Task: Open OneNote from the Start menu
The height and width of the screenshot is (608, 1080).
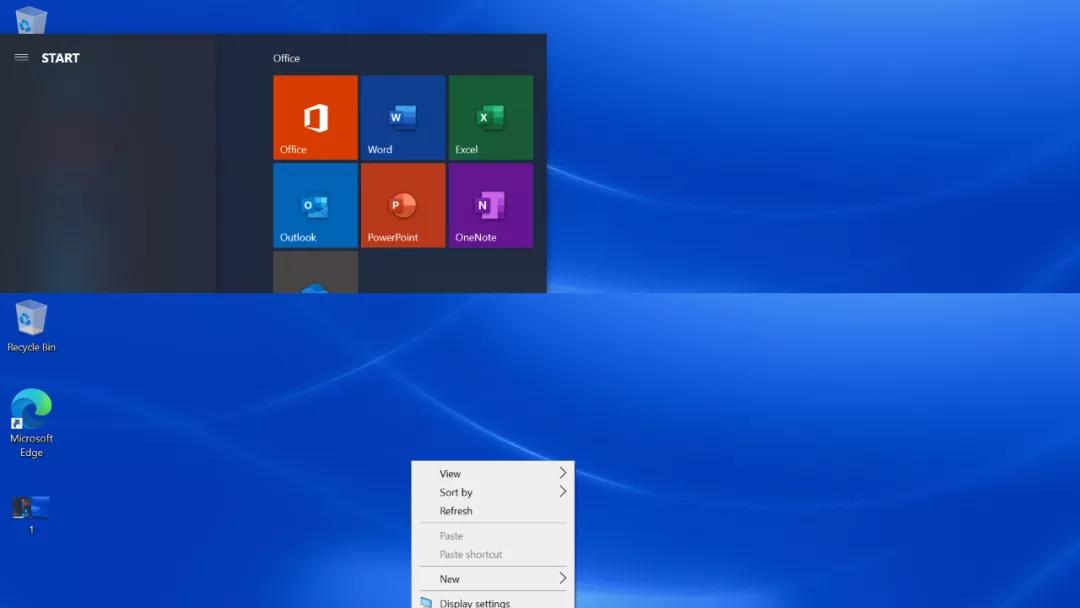Action: pos(490,204)
